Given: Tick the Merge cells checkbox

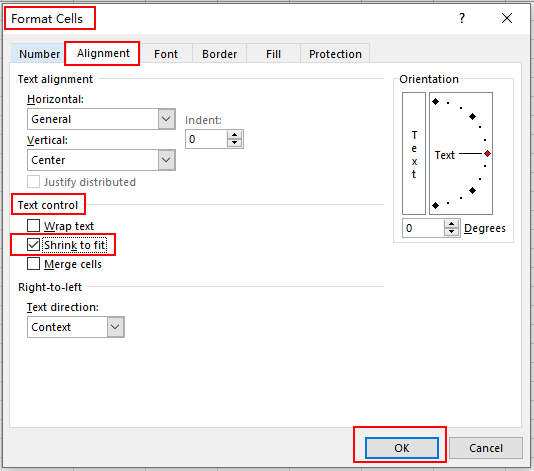Looking at the screenshot, I should [33, 264].
